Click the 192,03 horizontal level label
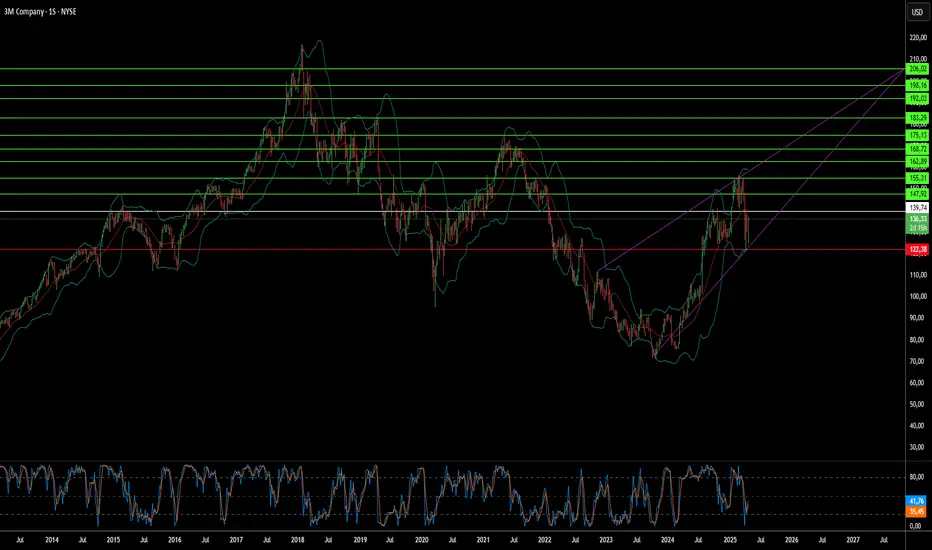Screen dimensions: 932x550 tap(917, 99)
